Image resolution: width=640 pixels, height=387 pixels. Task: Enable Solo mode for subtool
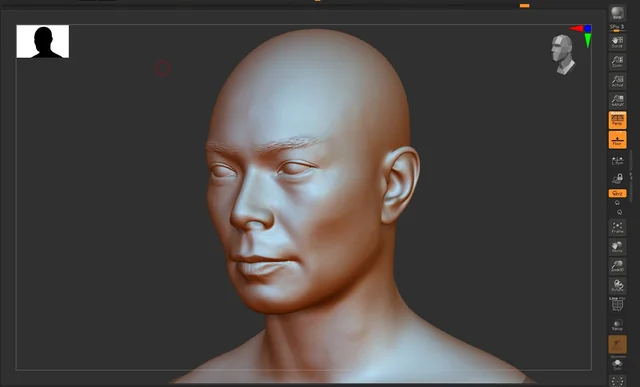(617, 365)
